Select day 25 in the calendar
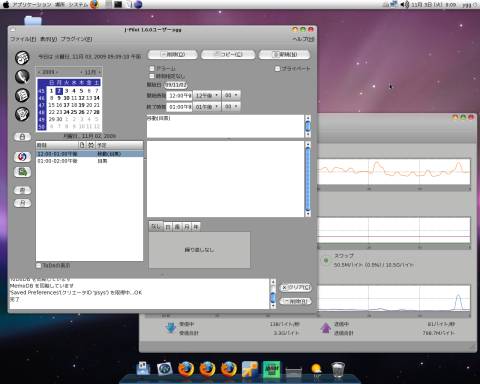This screenshot has height=384, width=480. 74,112
